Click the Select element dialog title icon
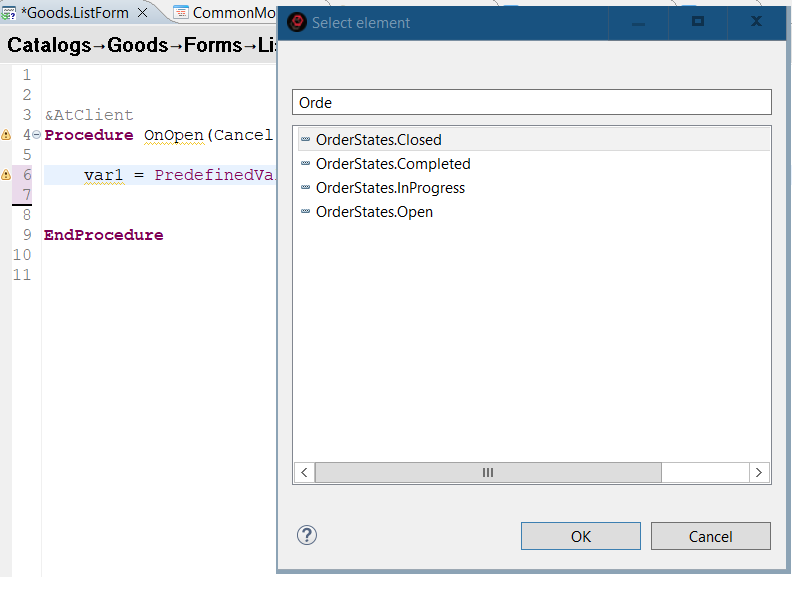 click(297, 22)
